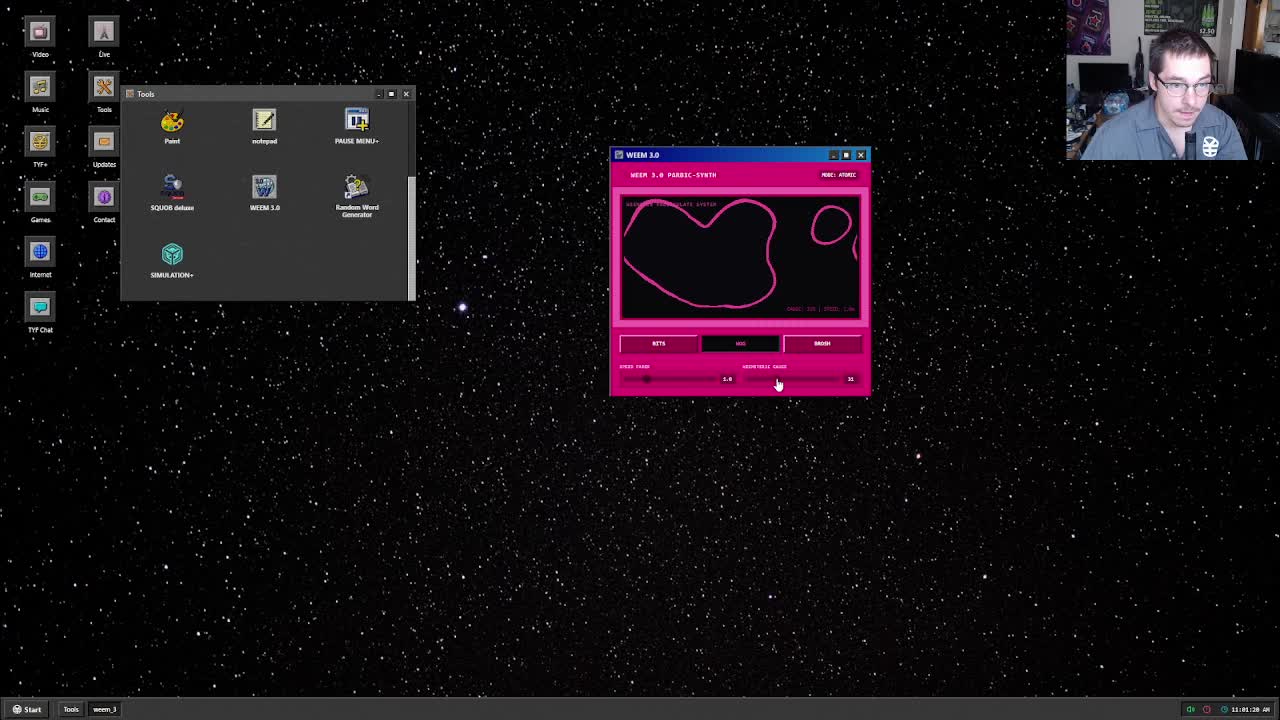Click the MODE: ATOMIC indicator in WEEM

coord(839,175)
